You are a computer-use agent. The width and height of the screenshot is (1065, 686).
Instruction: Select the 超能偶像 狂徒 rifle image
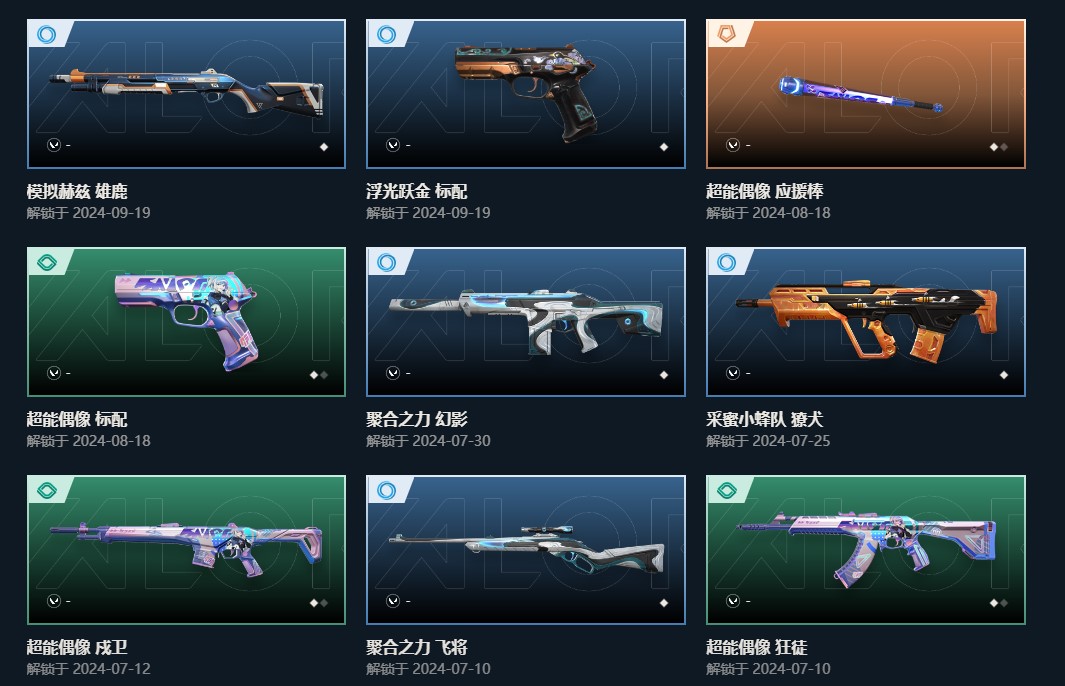coord(867,549)
